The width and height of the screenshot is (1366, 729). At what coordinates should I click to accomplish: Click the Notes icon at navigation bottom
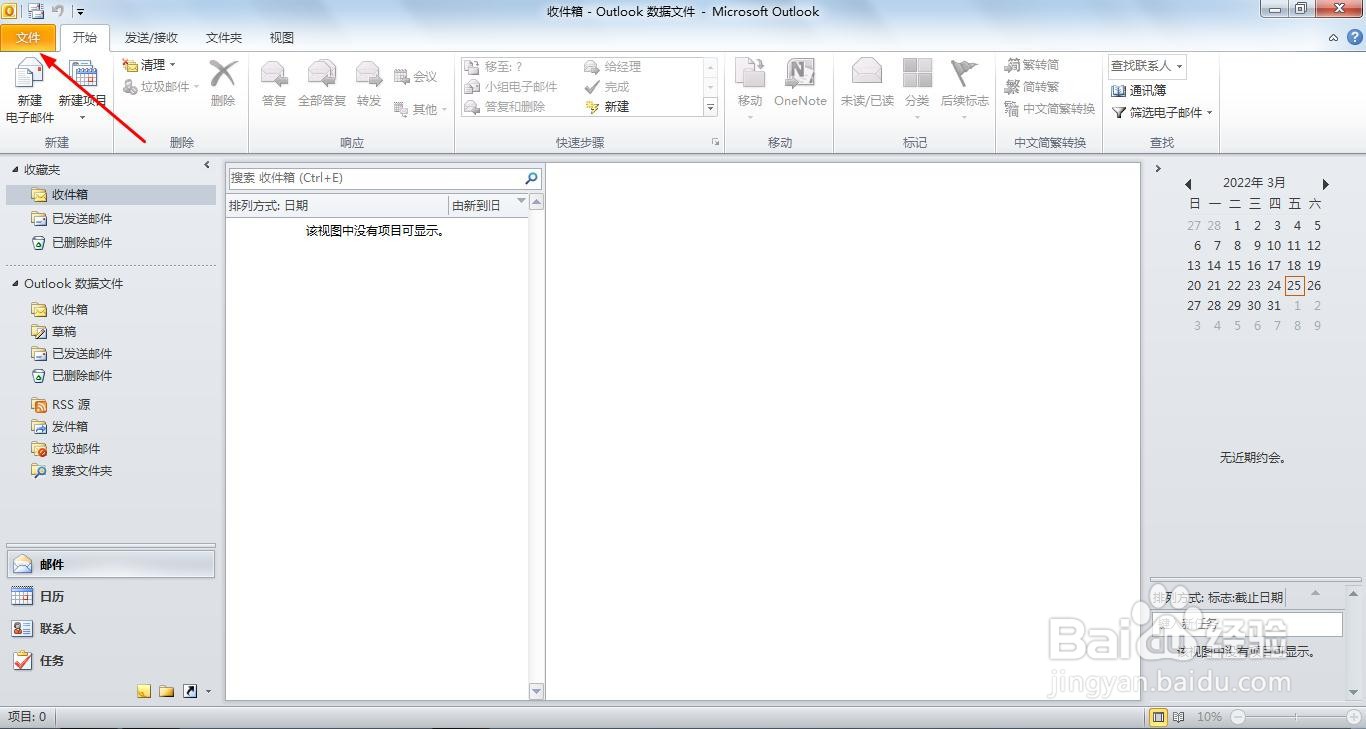[x=144, y=691]
